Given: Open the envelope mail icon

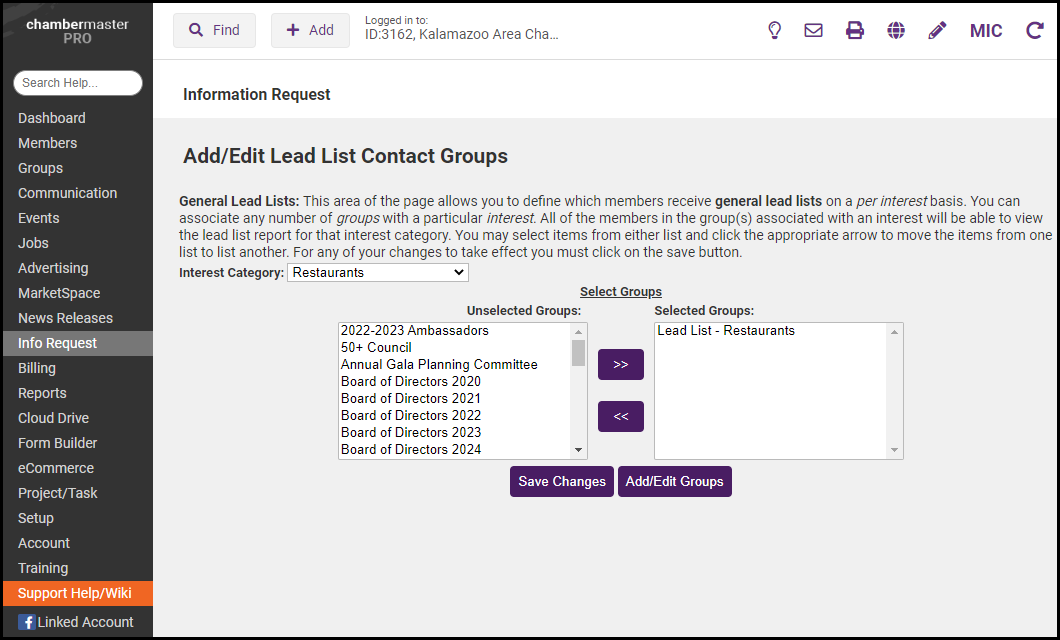Looking at the screenshot, I should [814, 30].
